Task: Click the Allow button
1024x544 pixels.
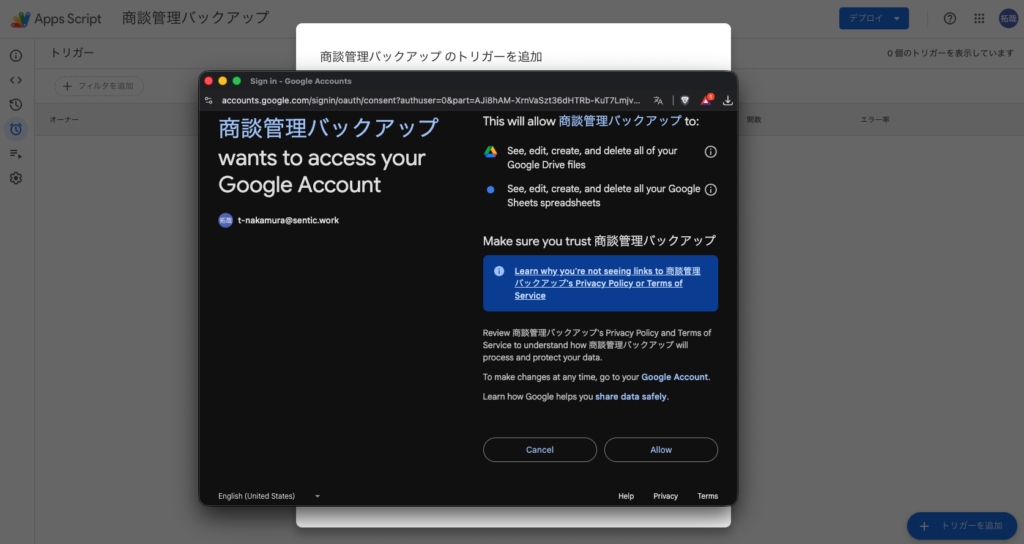Action: click(660, 450)
